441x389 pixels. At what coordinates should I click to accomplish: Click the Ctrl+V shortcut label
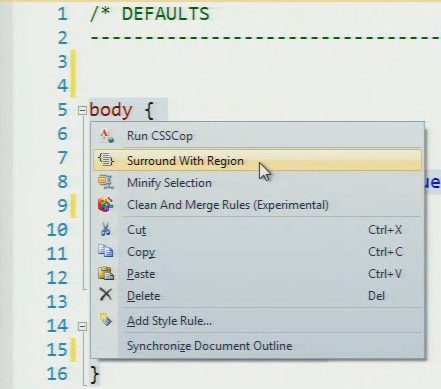(385, 274)
